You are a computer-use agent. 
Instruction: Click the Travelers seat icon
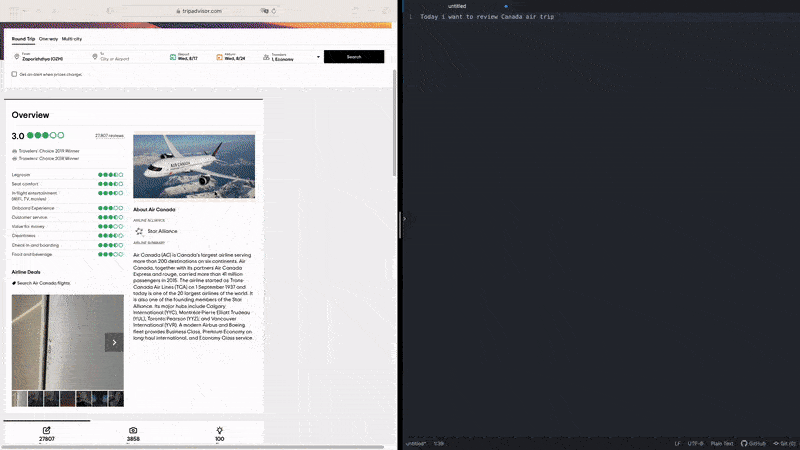[x=266, y=57]
